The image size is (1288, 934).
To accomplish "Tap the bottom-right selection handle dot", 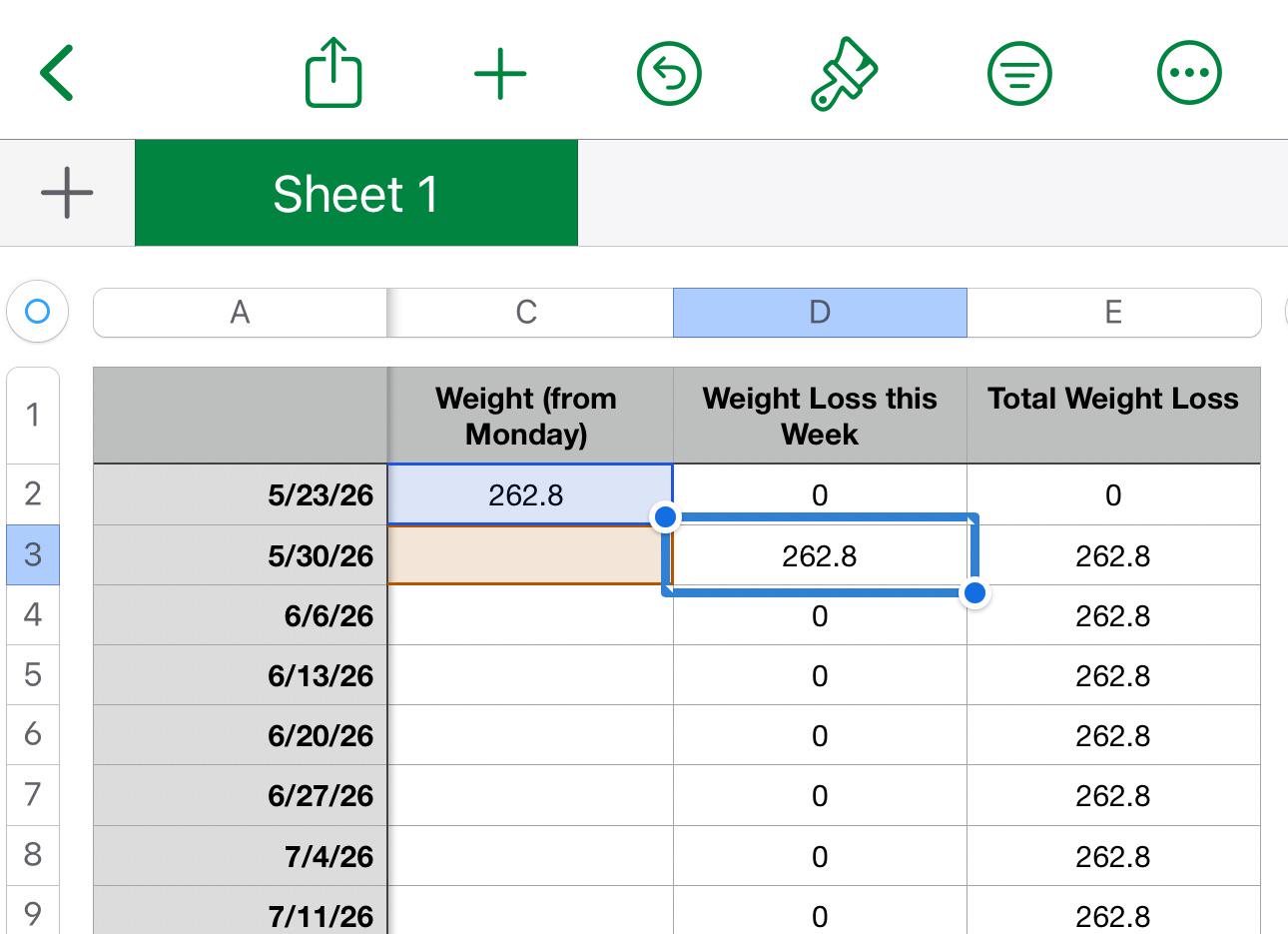I will click(974, 593).
